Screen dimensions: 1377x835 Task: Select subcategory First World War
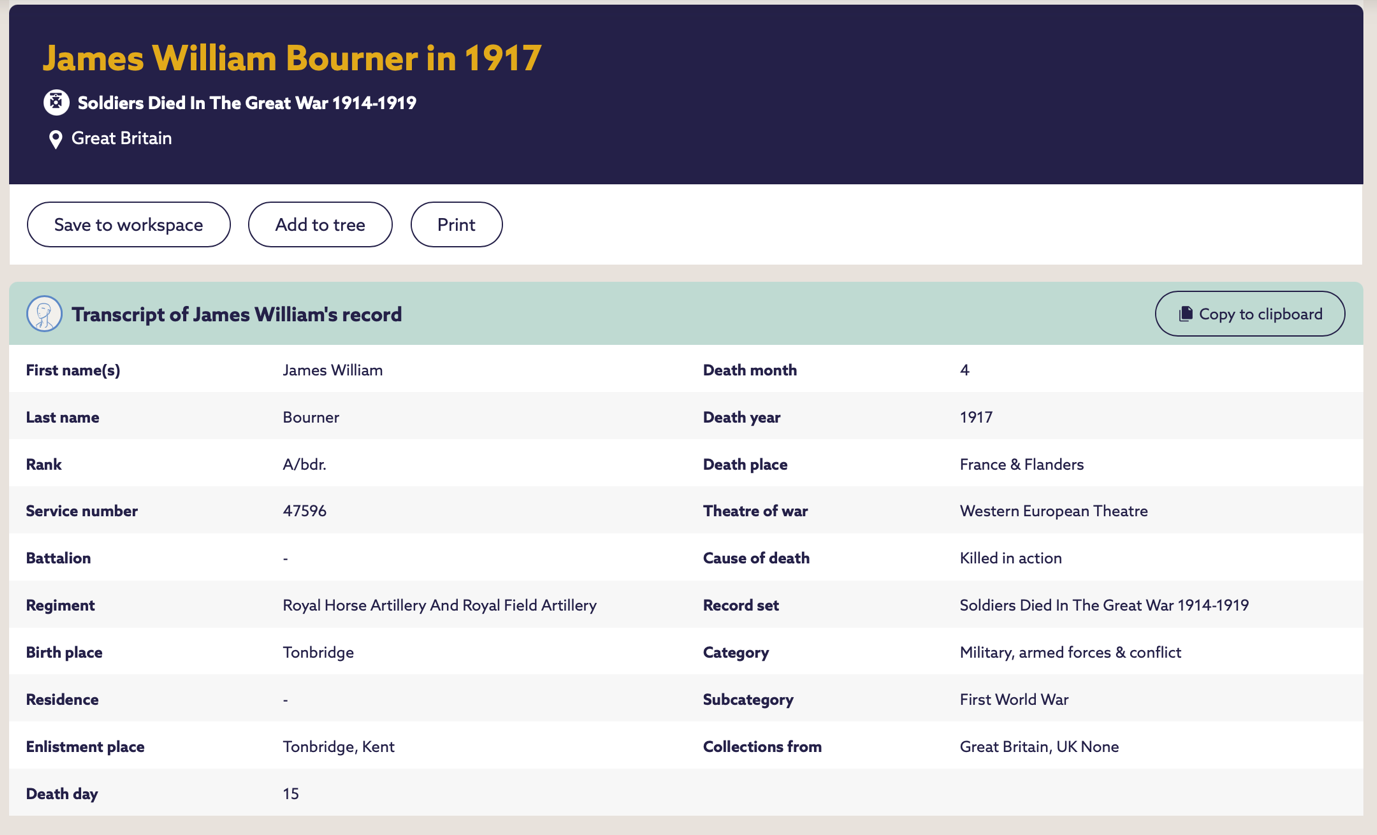click(1014, 700)
